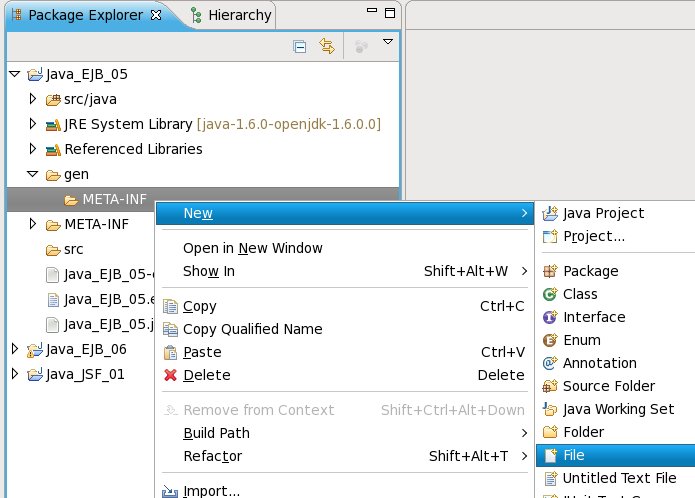The height and width of the screenshot is (498, 695).
Task: Close the Package Explorer tab
Action: 155,15
